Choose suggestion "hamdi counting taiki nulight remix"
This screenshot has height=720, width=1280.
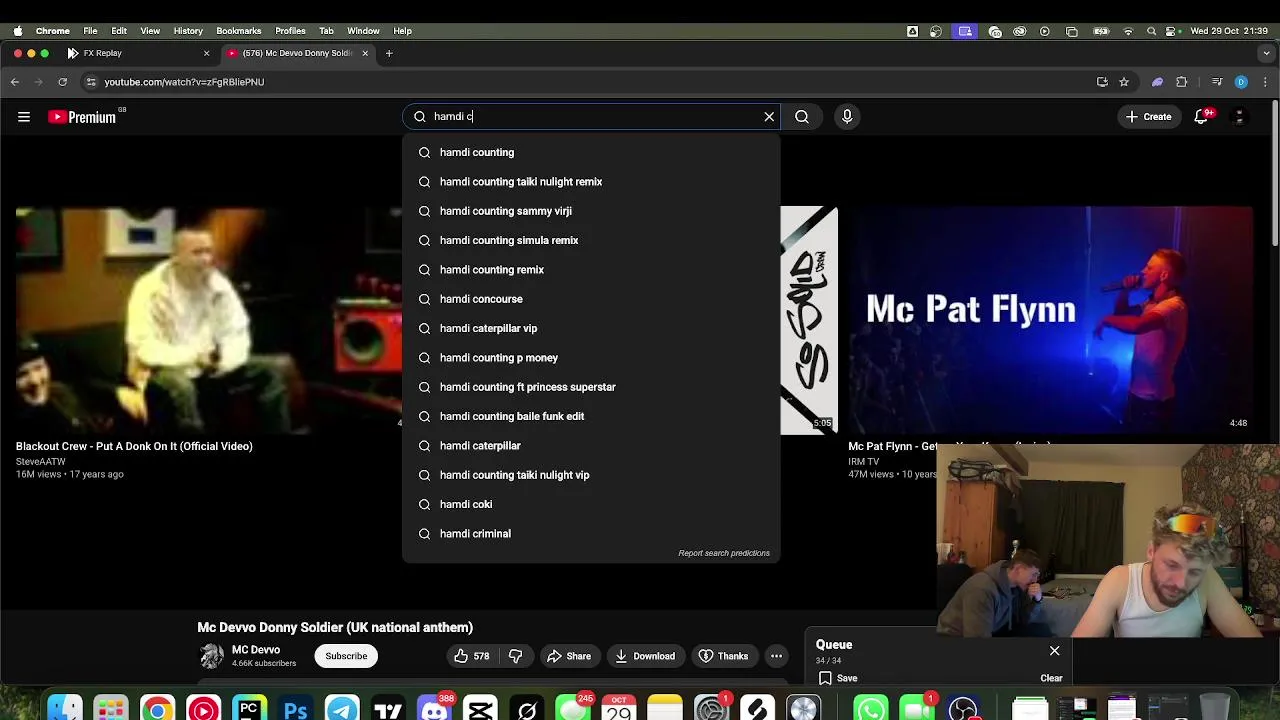point(591,182)
